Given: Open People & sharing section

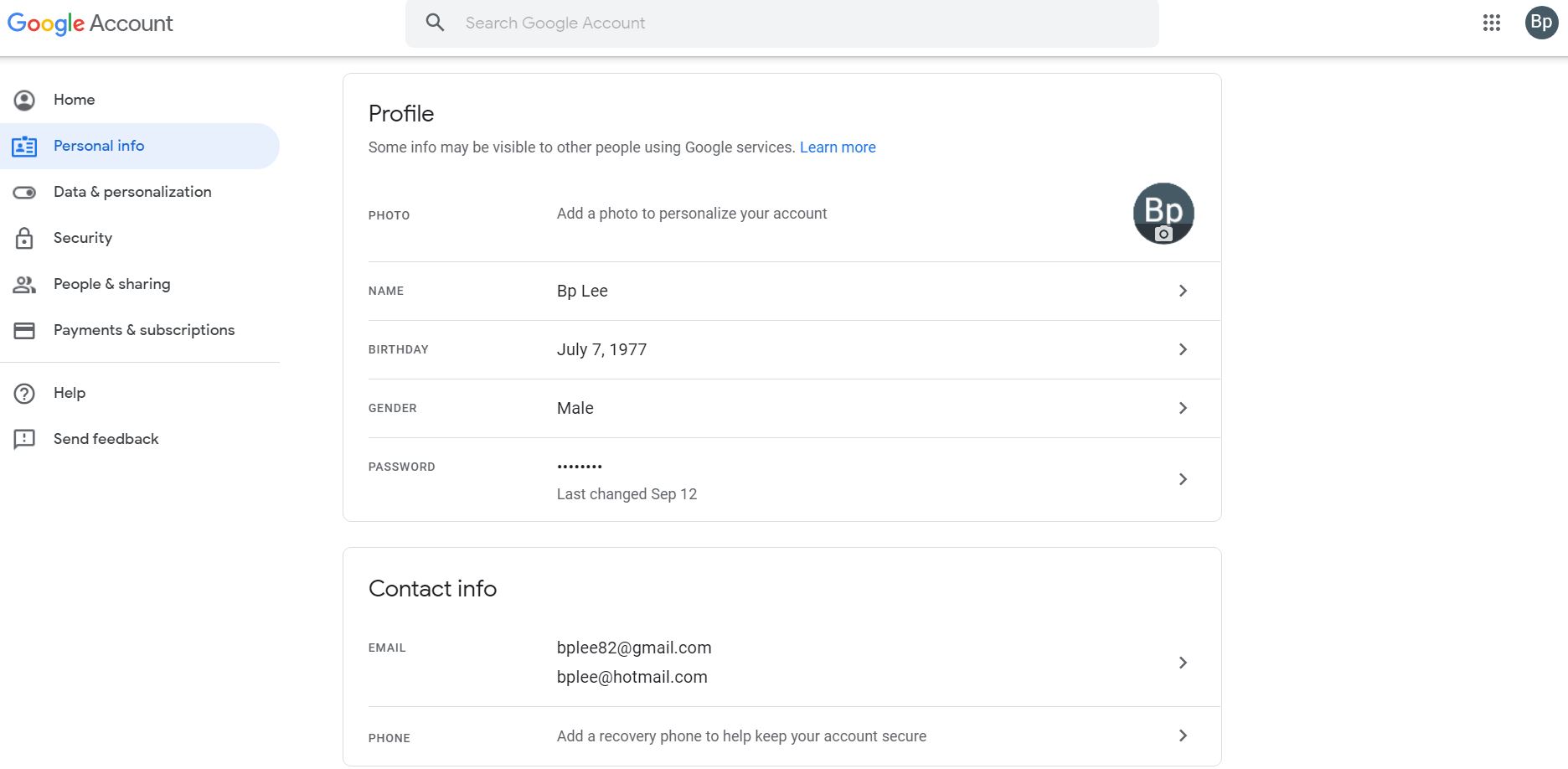Looking at the screenshot, I should (140, 284).
